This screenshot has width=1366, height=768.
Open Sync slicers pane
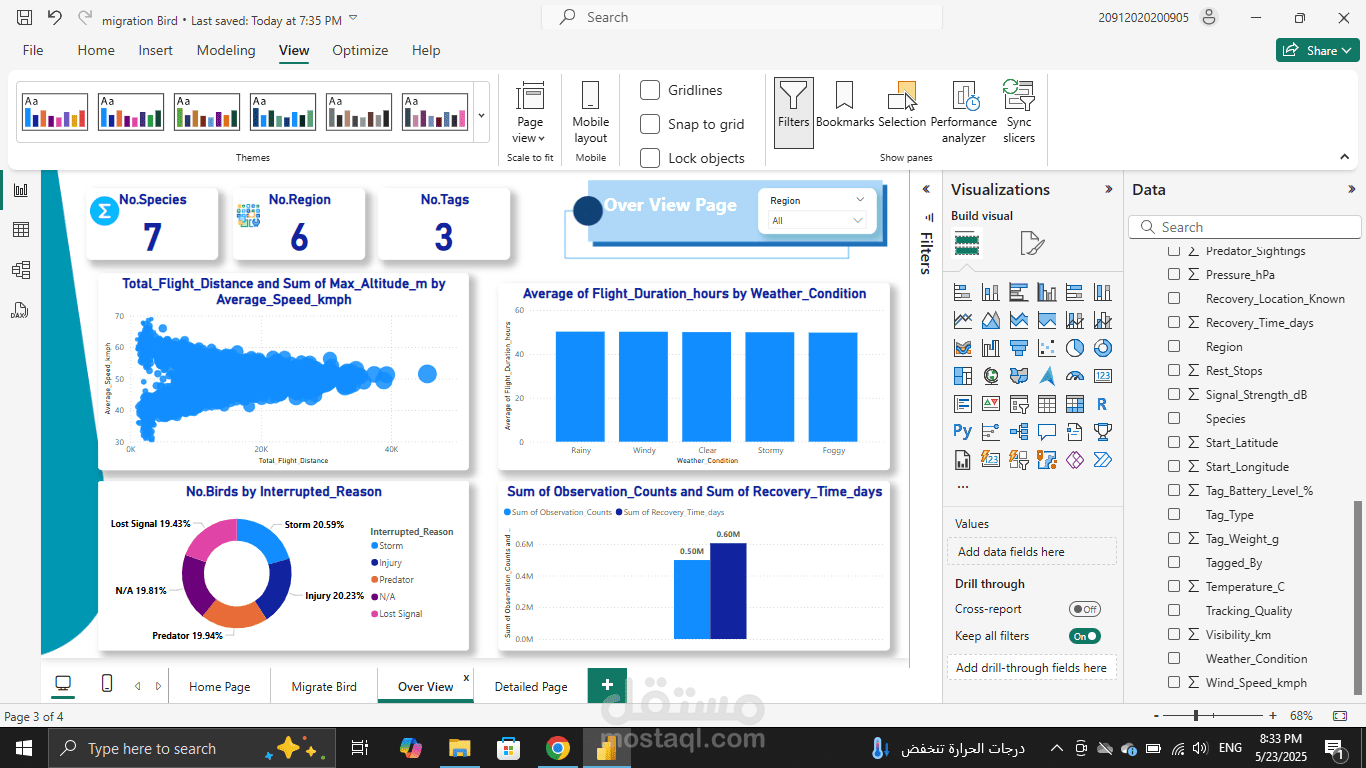(1019, 113)
